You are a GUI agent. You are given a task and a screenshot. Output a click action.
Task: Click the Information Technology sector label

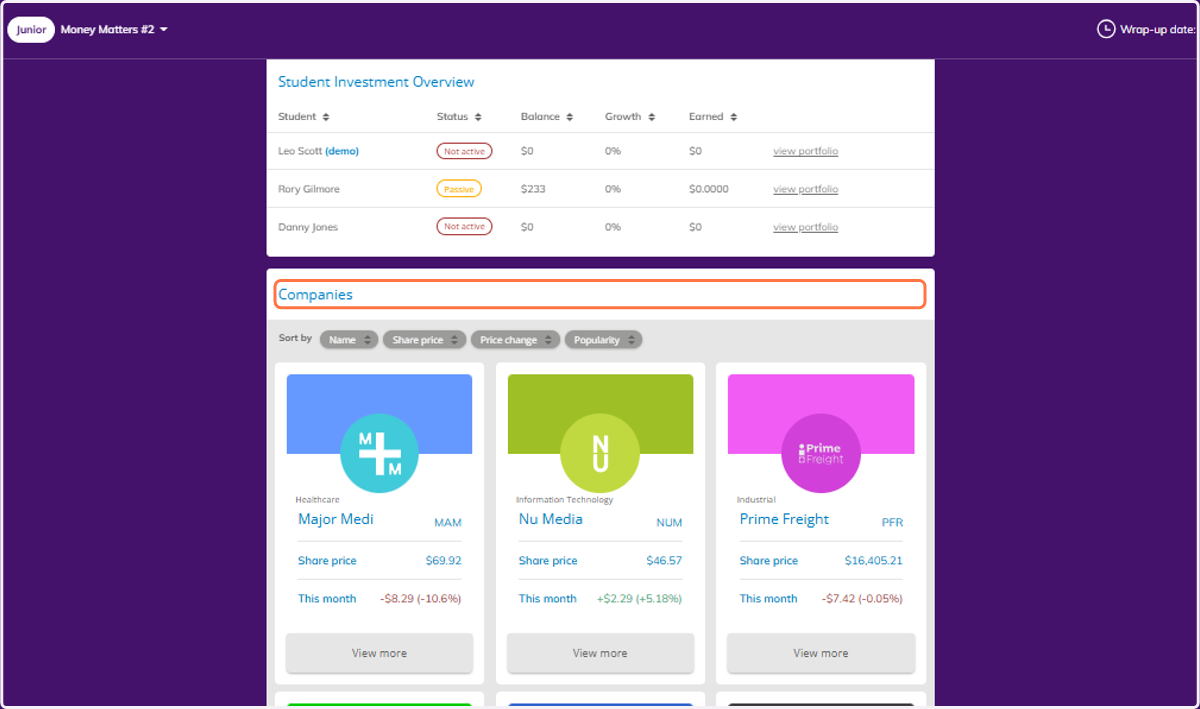(564, 499)
